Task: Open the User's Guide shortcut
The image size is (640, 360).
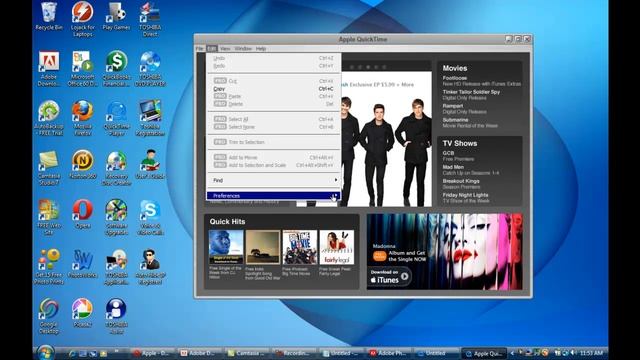Action: click(x=150, y=164)
